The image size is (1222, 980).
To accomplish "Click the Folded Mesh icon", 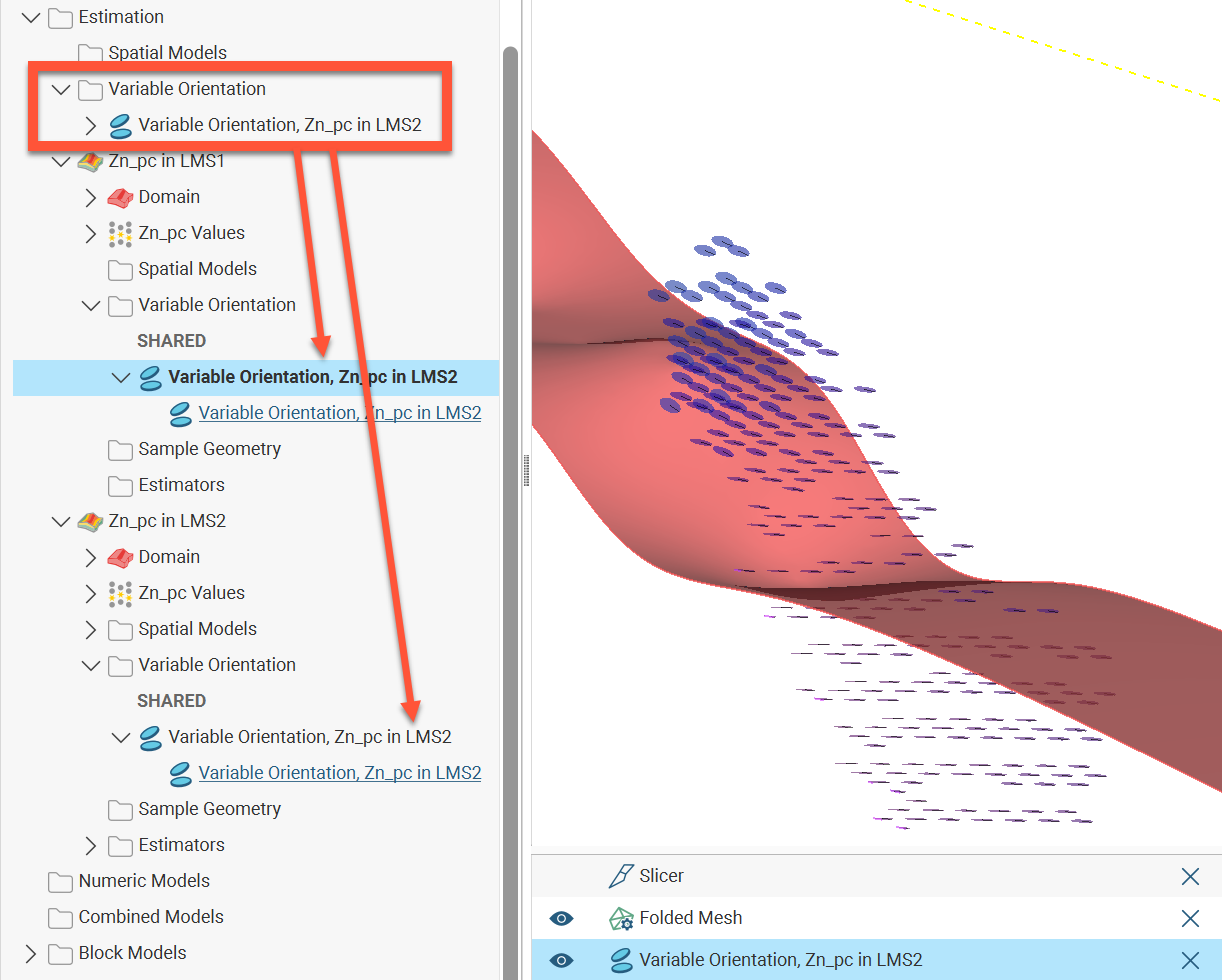I will coord(621,918).
